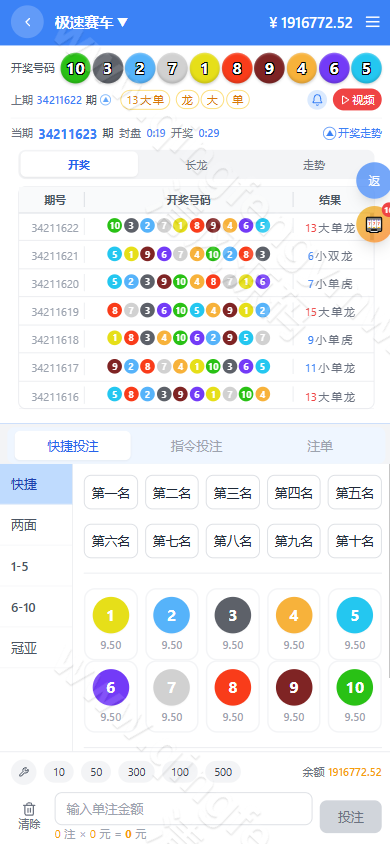
Task: Toggle the 第二名 position option
Action: (172, 492)
